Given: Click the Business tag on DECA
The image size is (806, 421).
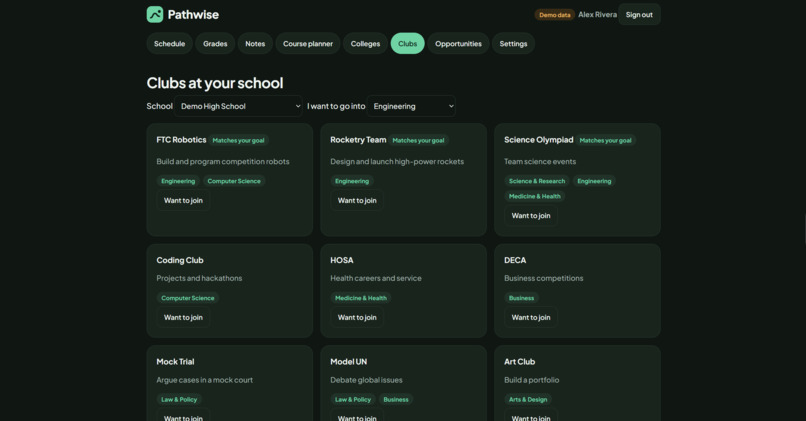Looking at the screenshot, I should coord(521,298).
